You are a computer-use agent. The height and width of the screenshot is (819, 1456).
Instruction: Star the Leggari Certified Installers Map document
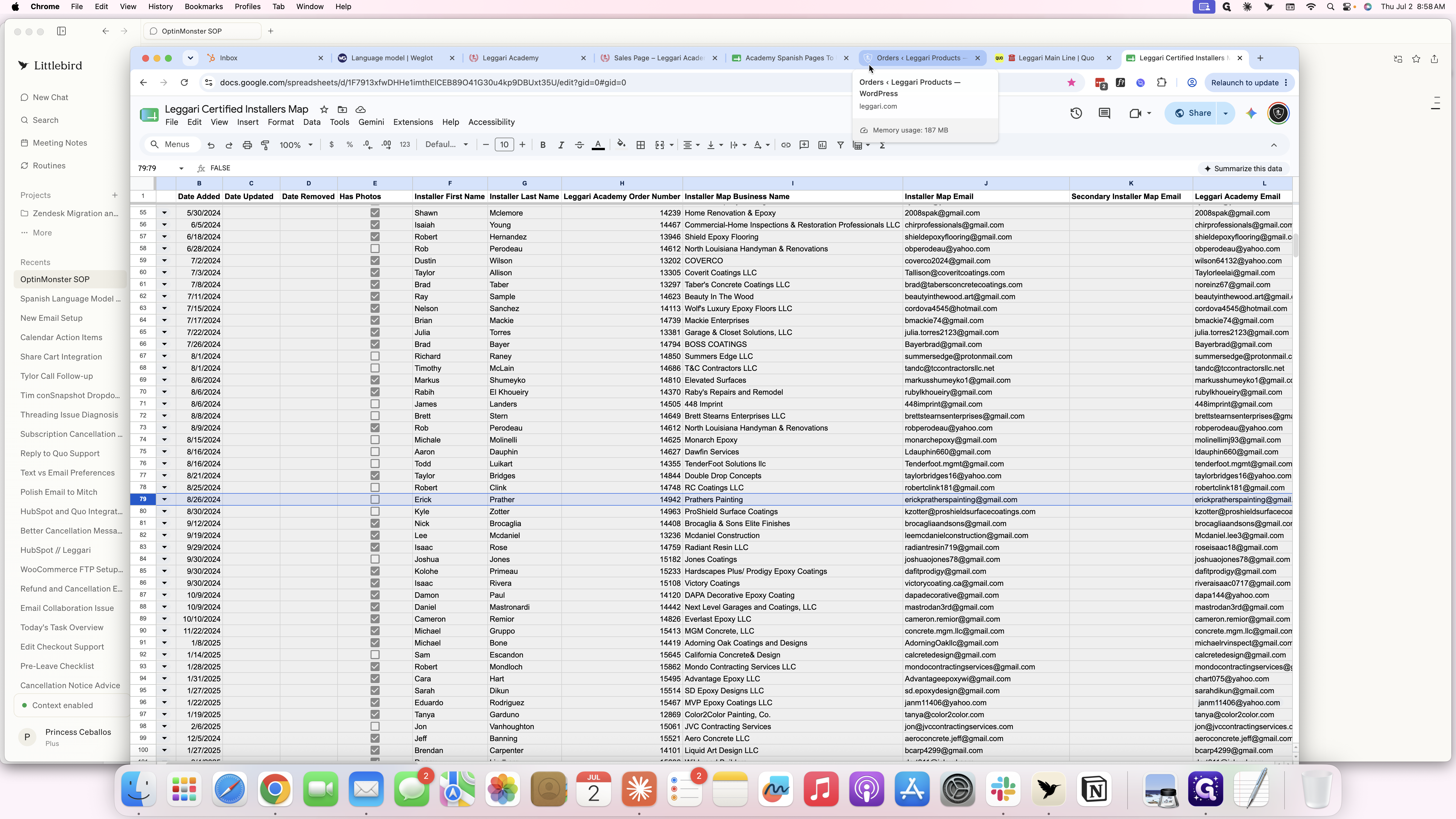(x=324, y=109)
